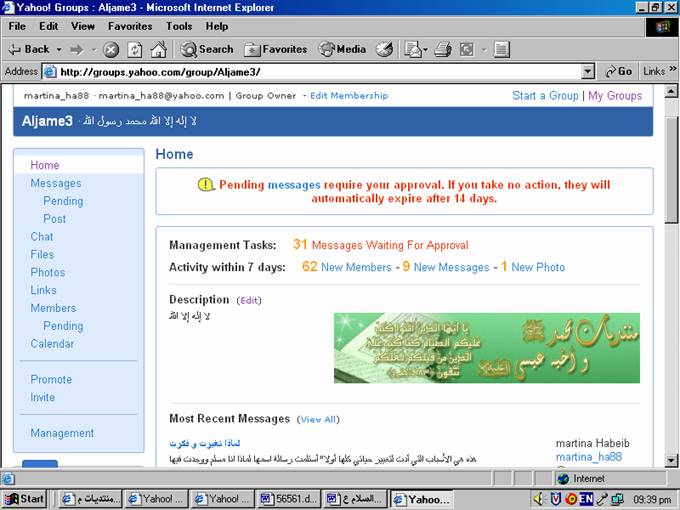Click Edit link beside Description
This screenshot has height=510, width=680.
pos(249,301)
